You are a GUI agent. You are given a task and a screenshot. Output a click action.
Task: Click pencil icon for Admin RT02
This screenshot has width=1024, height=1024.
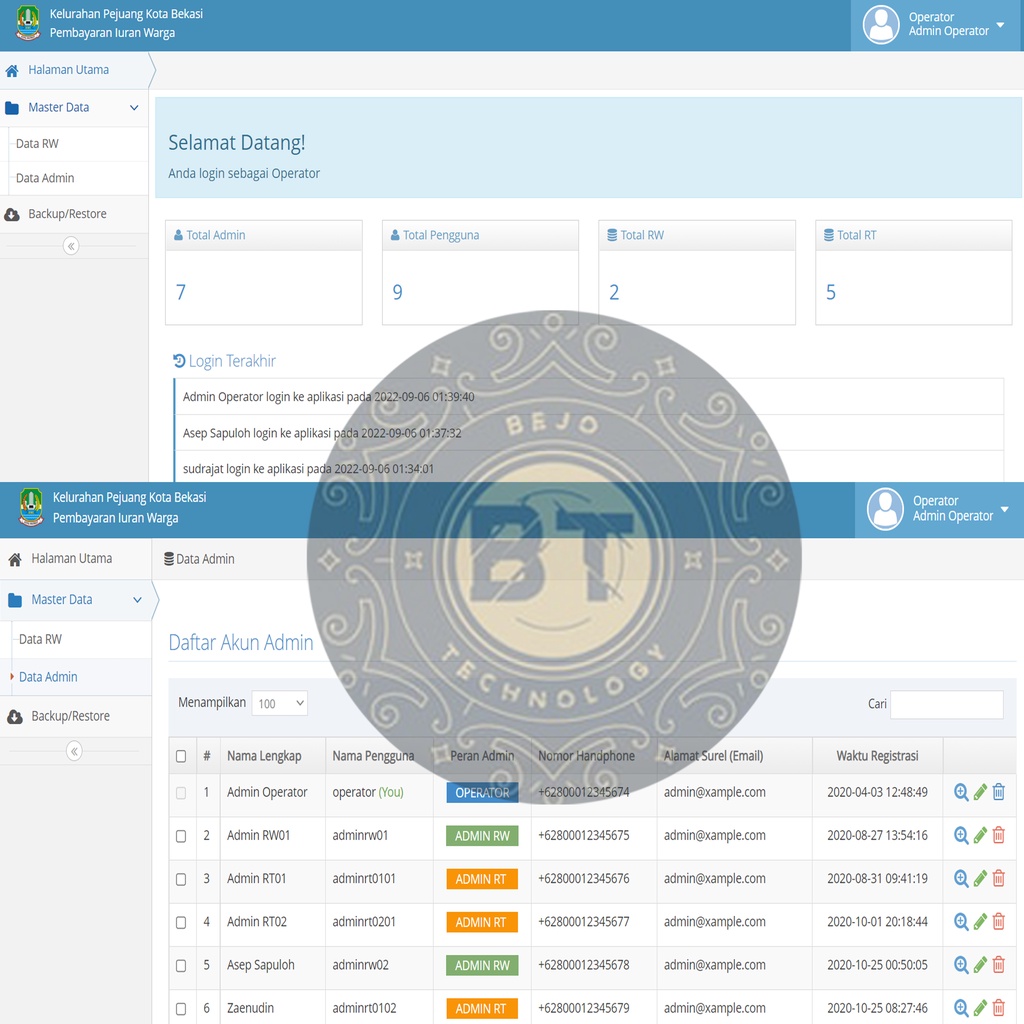coord(980,922)
